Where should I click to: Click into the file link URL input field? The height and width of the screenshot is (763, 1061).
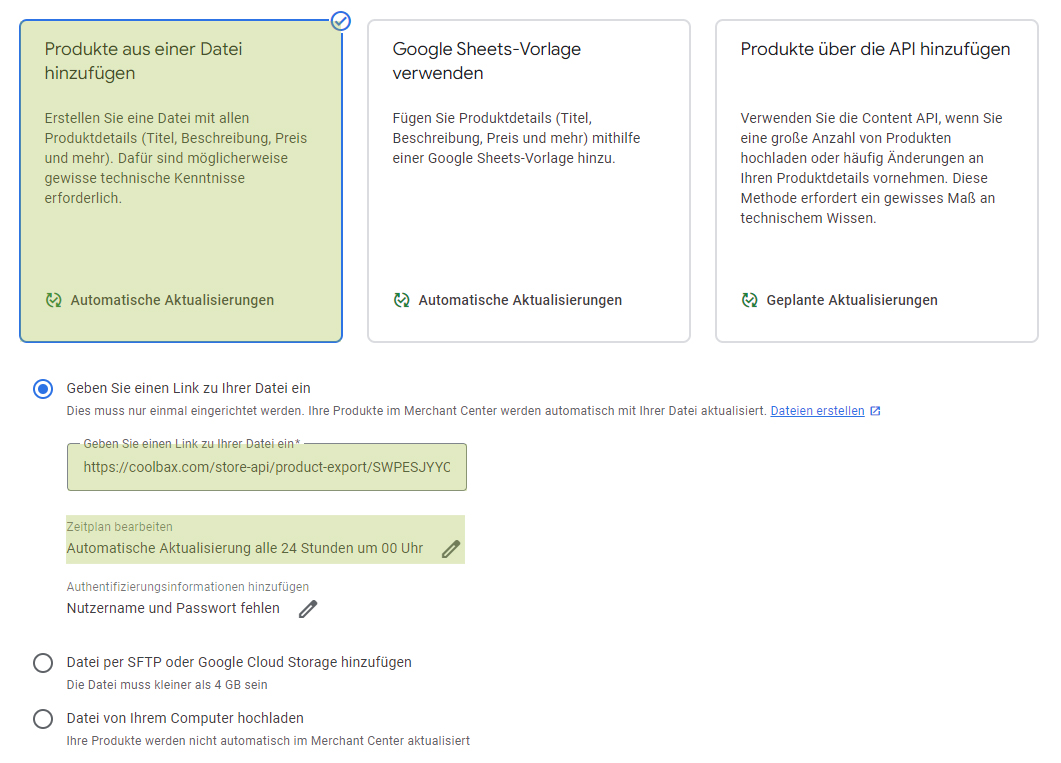266,467
